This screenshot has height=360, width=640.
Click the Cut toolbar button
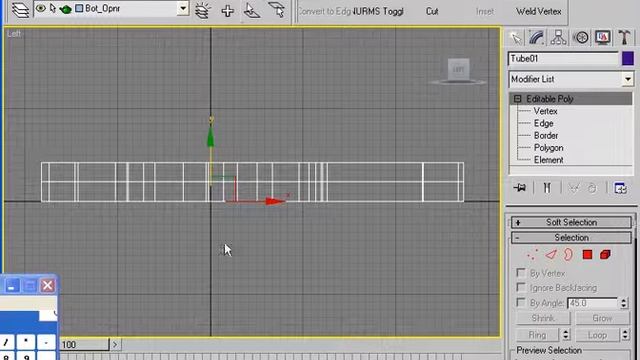(x=432, y=11)
